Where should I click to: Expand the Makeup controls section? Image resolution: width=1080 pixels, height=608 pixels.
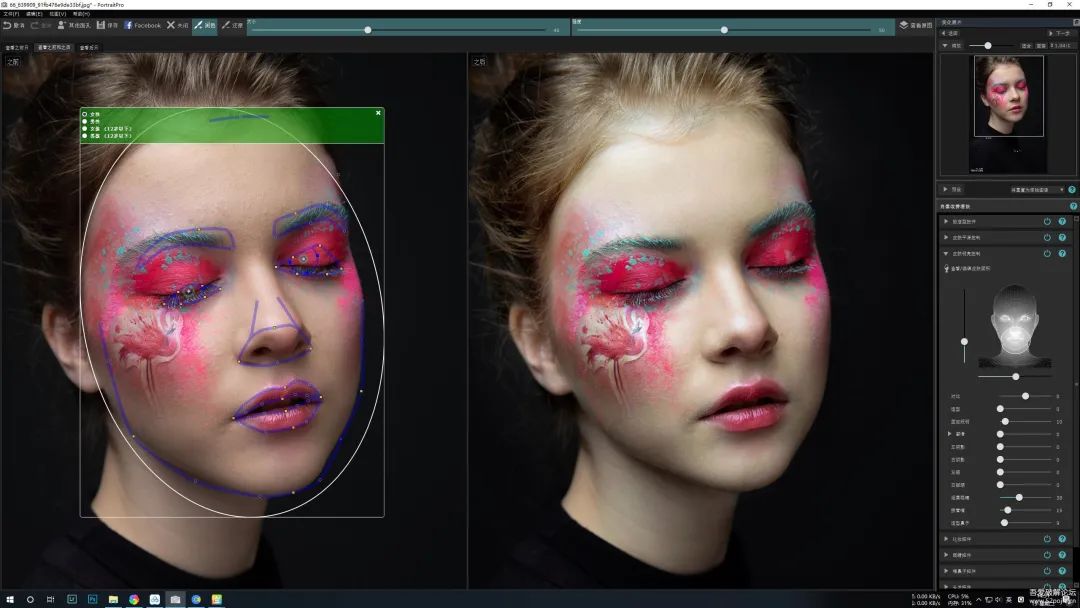(x=946, y=539)
